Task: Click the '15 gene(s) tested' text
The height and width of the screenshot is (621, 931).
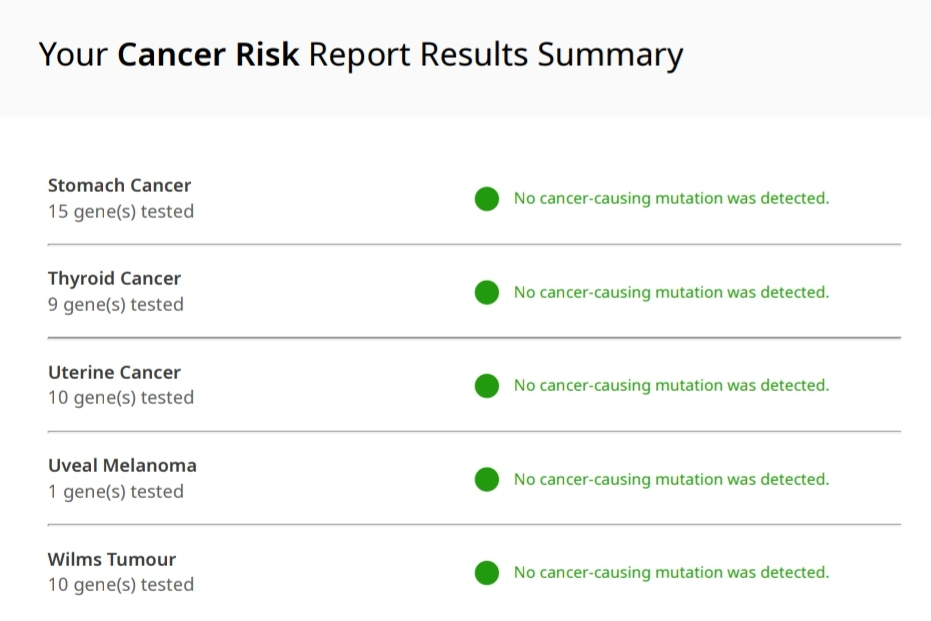Action: coord(121,211)
